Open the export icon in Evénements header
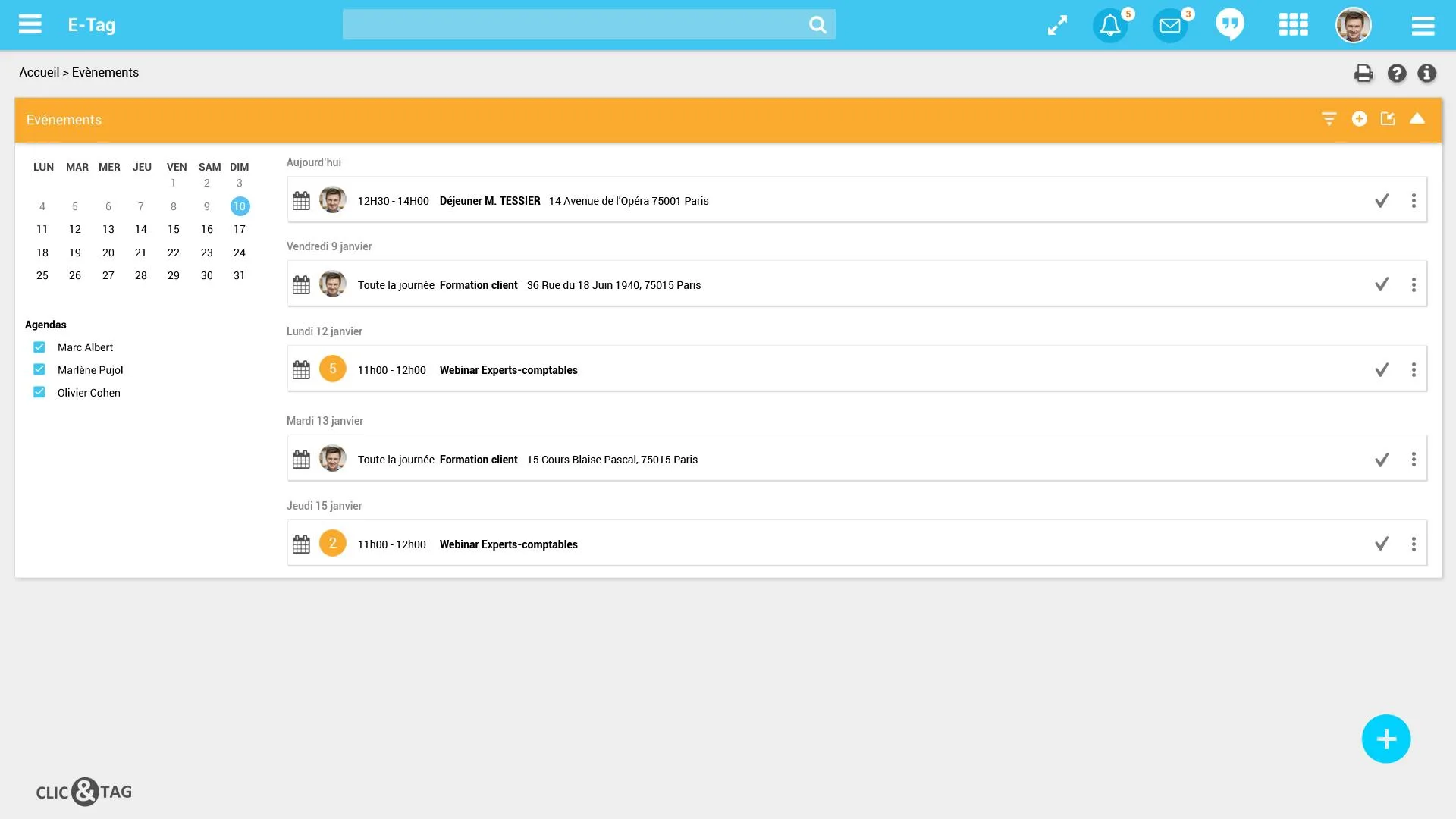The height and width of the screenshot is (819, 1456). coord(1388,119)
